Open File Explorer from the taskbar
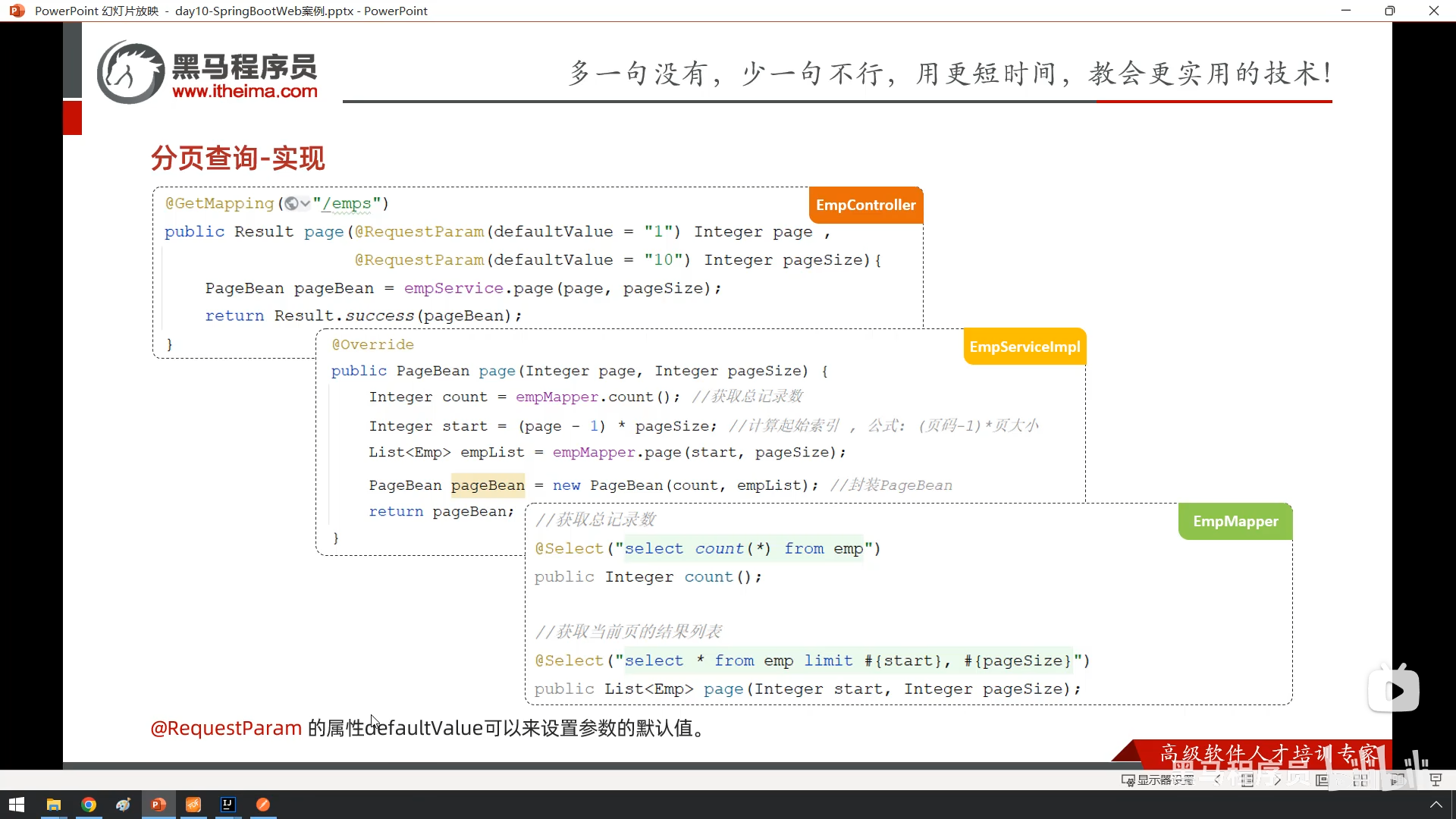This screenshot has width=1456, height=819. click(x=54, y=805)
